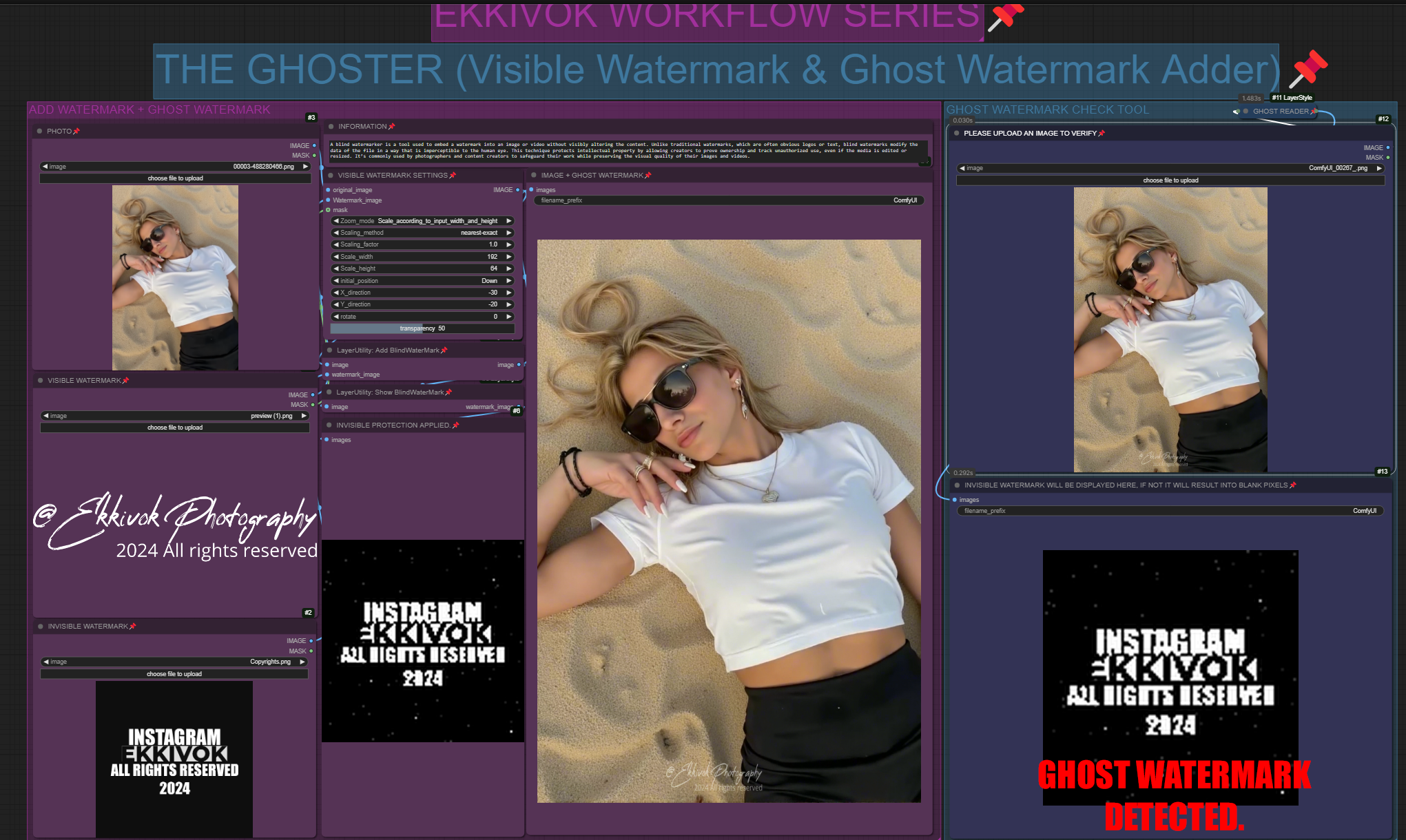1406x840 pixels.
Task: Open the Zoom_mode combo selector
Action: (422, 221)
